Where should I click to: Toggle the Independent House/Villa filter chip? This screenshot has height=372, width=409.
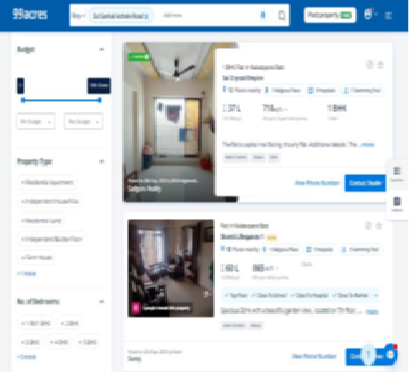point(50,201)
